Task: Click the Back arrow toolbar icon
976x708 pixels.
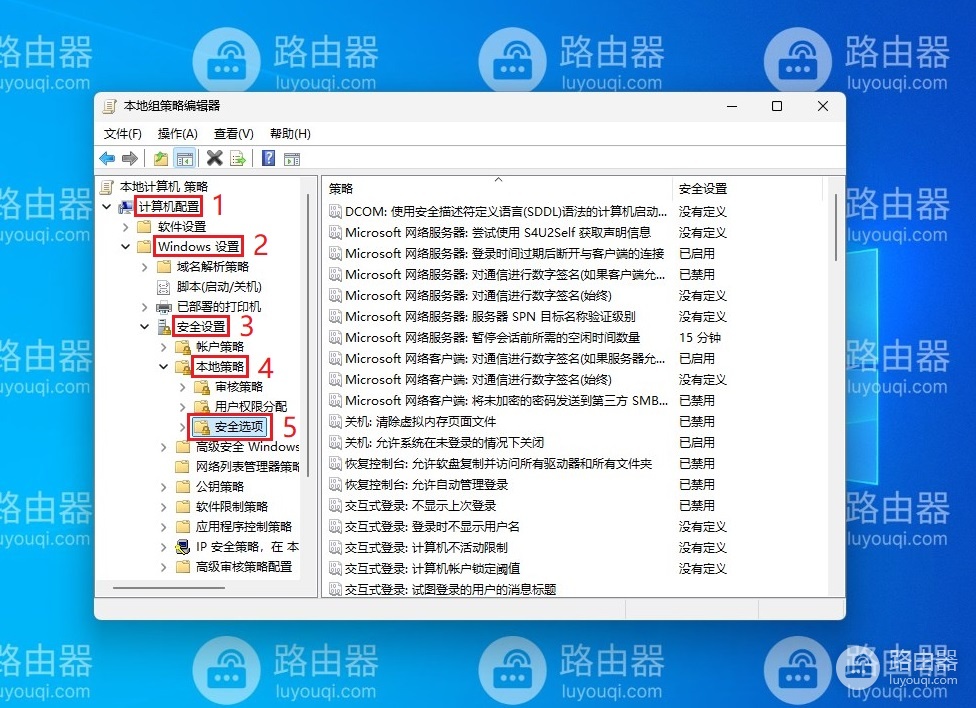Action: click(107, 159)
